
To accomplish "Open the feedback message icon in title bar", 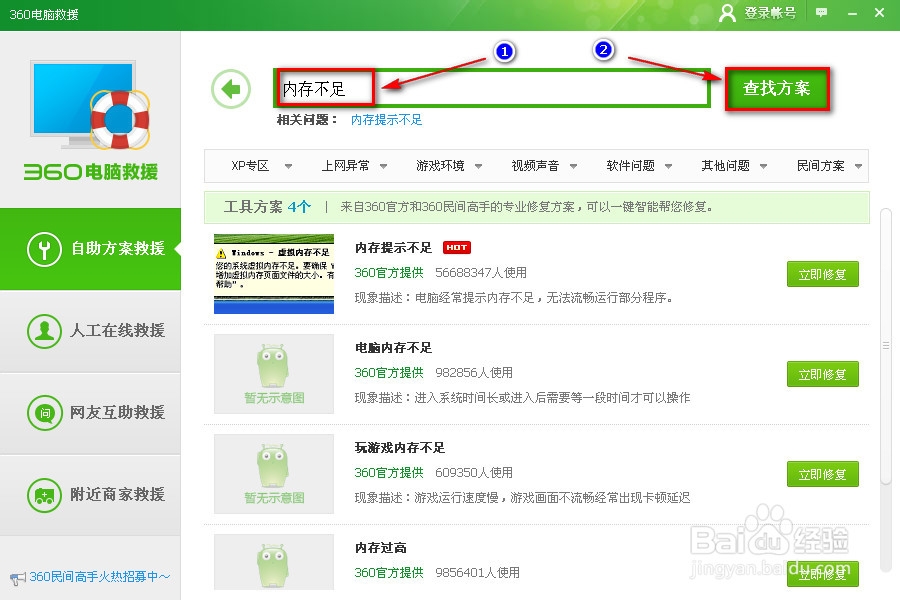I will (x=821, y=13).
